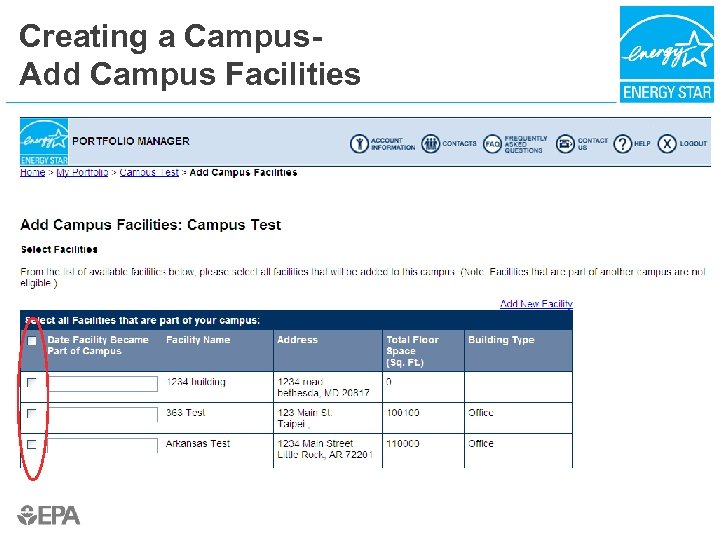Viewport: 720px width, 540px height.
Task: Select the 363 Test facility checkbox
Action: coord(32,413)
